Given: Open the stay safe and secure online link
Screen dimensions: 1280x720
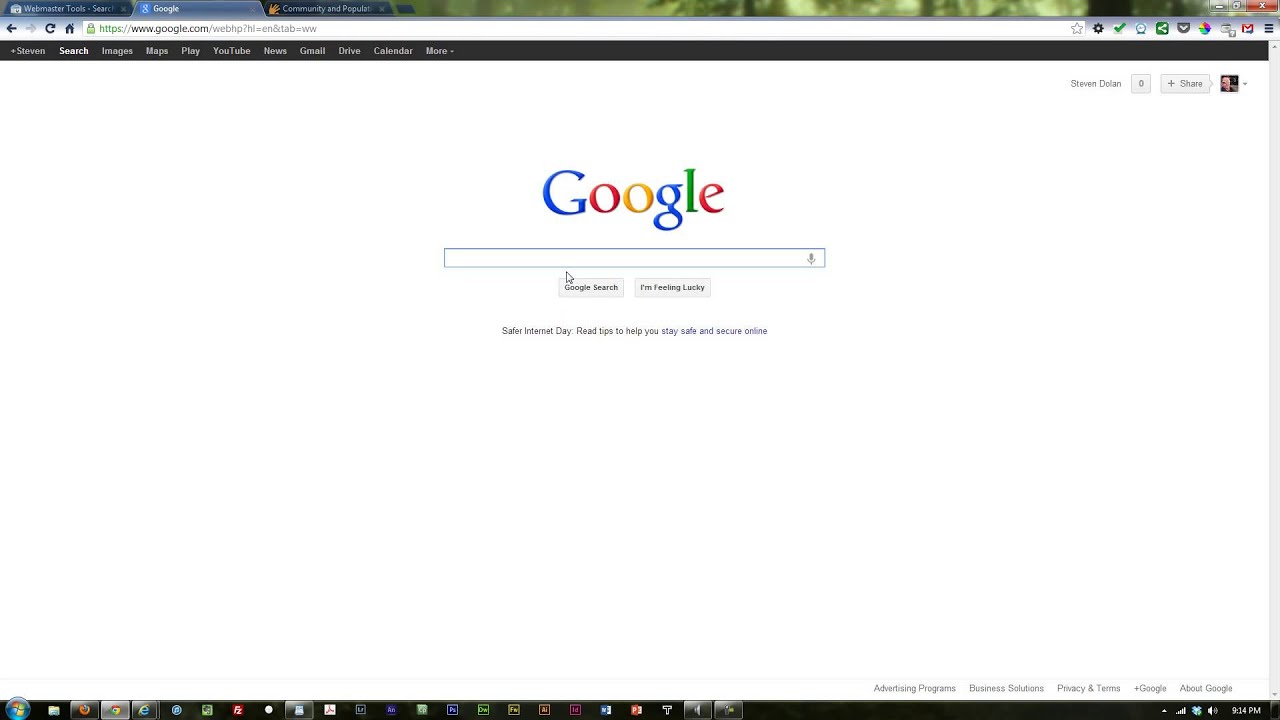Looking at the screenshot, I should coord(714,331).
